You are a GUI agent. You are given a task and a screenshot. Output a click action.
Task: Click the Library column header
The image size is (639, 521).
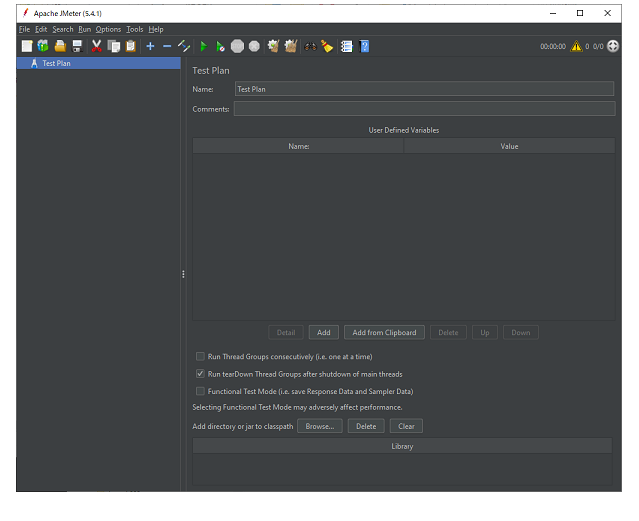[x=402, y=446]
